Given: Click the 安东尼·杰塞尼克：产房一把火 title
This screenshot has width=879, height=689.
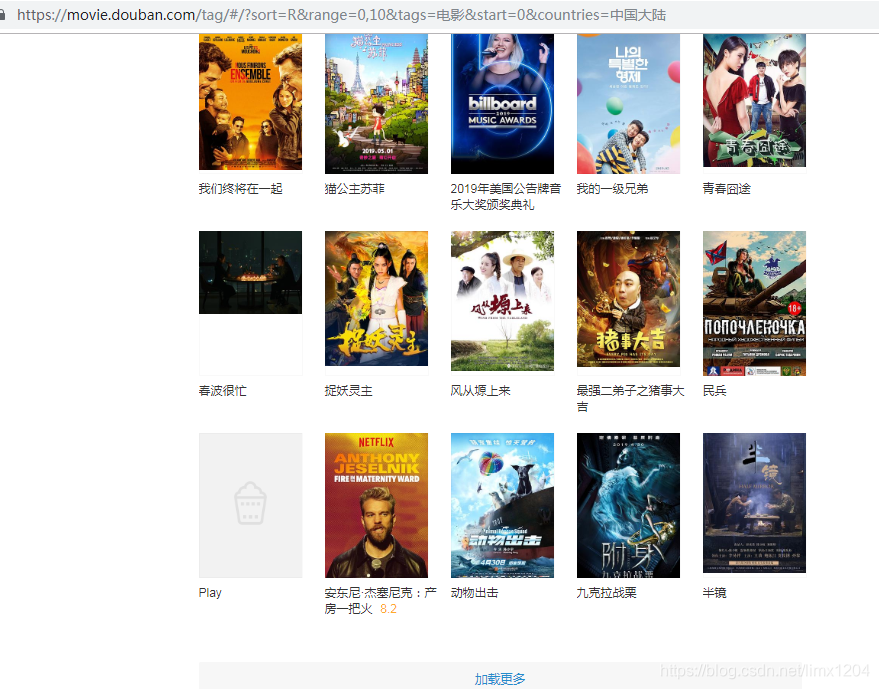Looking at the screenshot, I should [381, 600].
